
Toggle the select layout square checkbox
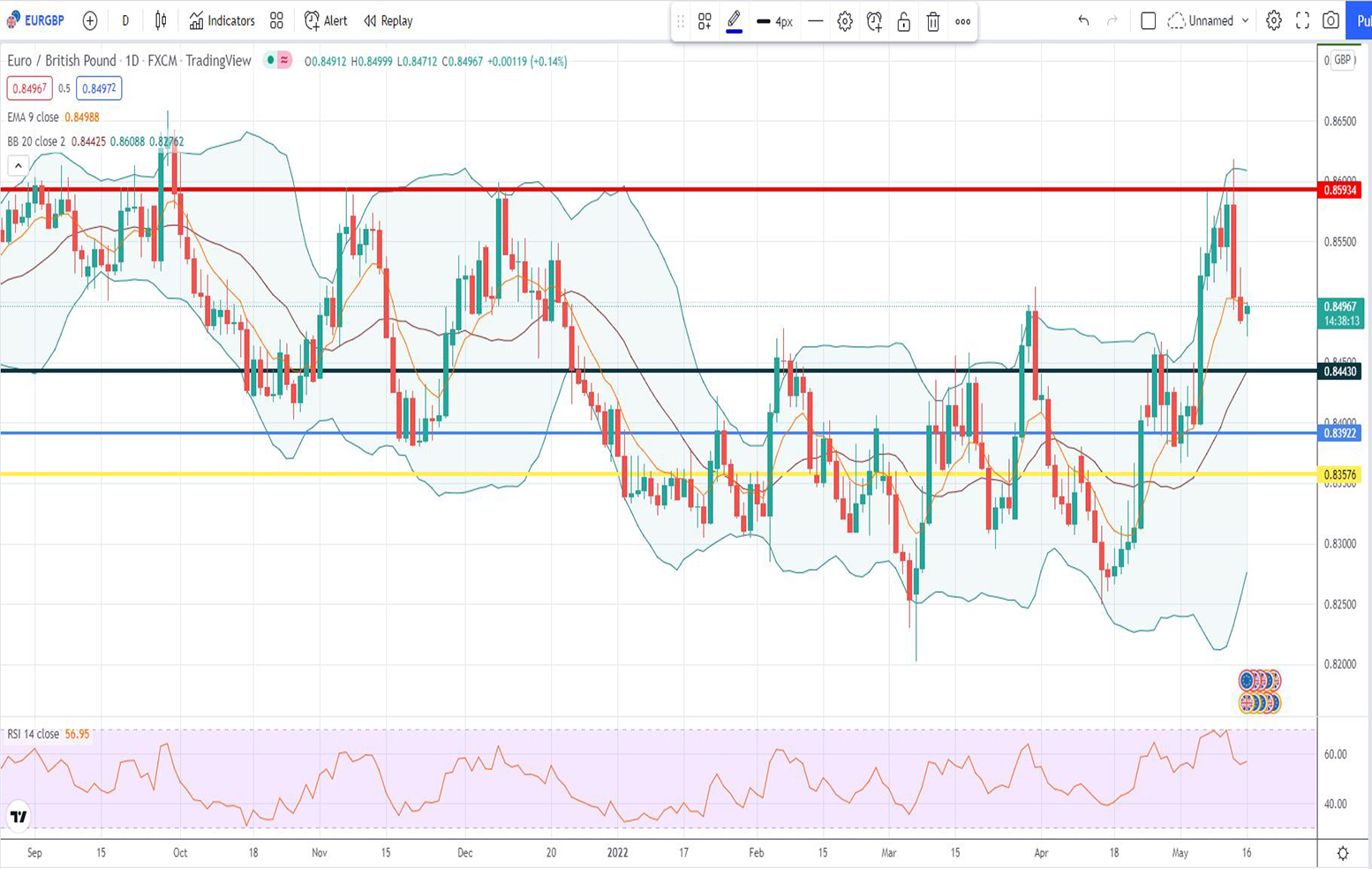click(x=1148, y=20)
